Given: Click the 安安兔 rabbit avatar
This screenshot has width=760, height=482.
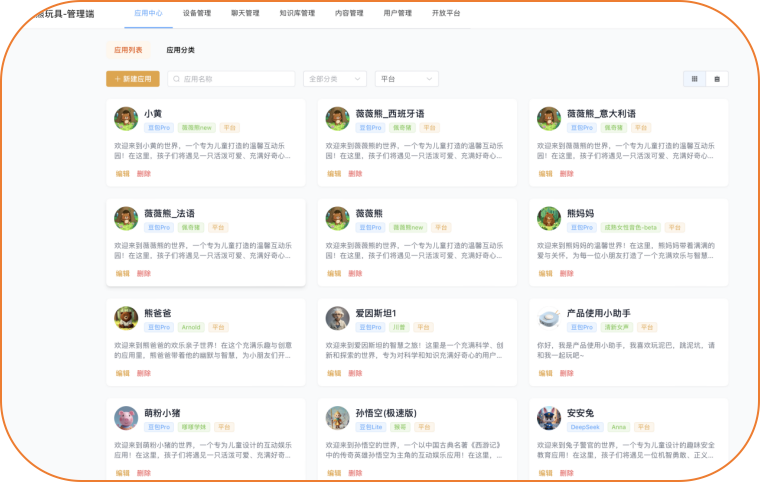Looking at the screenshot, I should 549,418.
